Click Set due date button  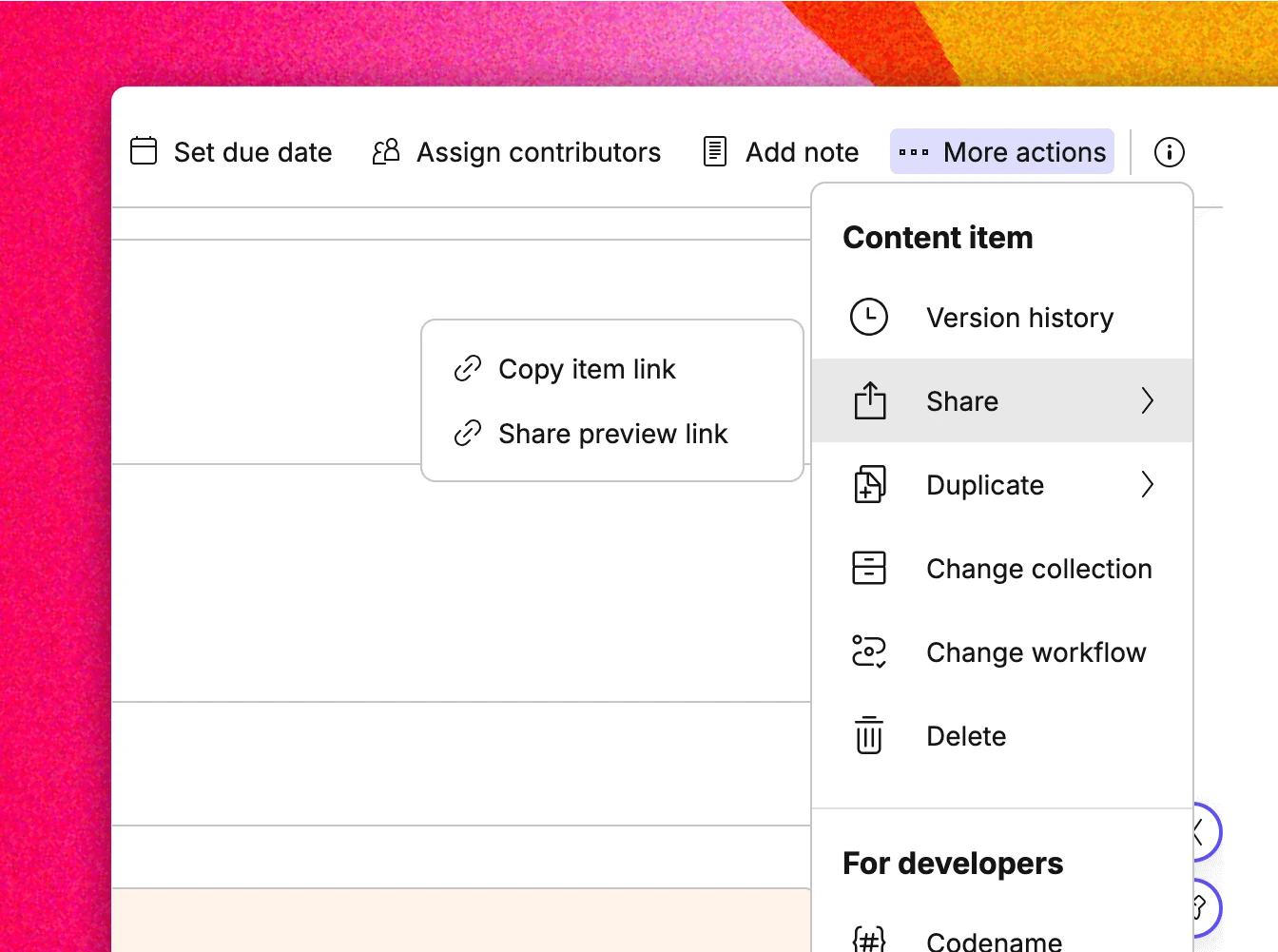(x=252, y=152)
